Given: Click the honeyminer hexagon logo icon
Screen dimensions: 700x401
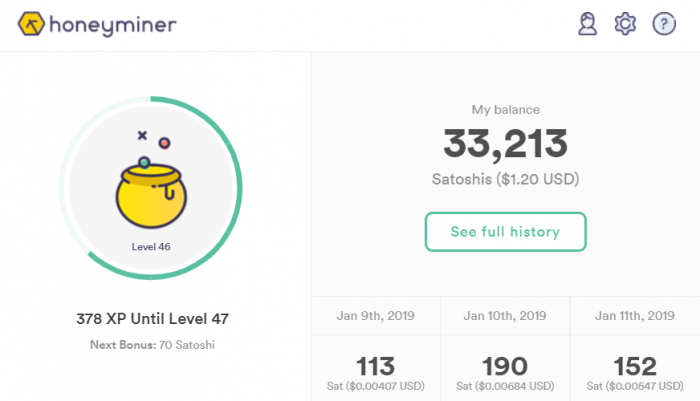Looking at the screenshot, I should click(31, 24).
